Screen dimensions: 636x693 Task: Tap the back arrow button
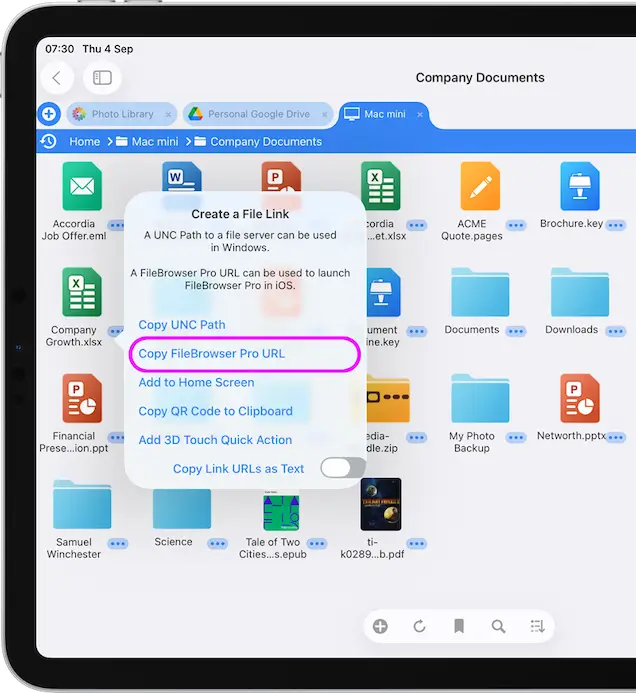[57, 78]
